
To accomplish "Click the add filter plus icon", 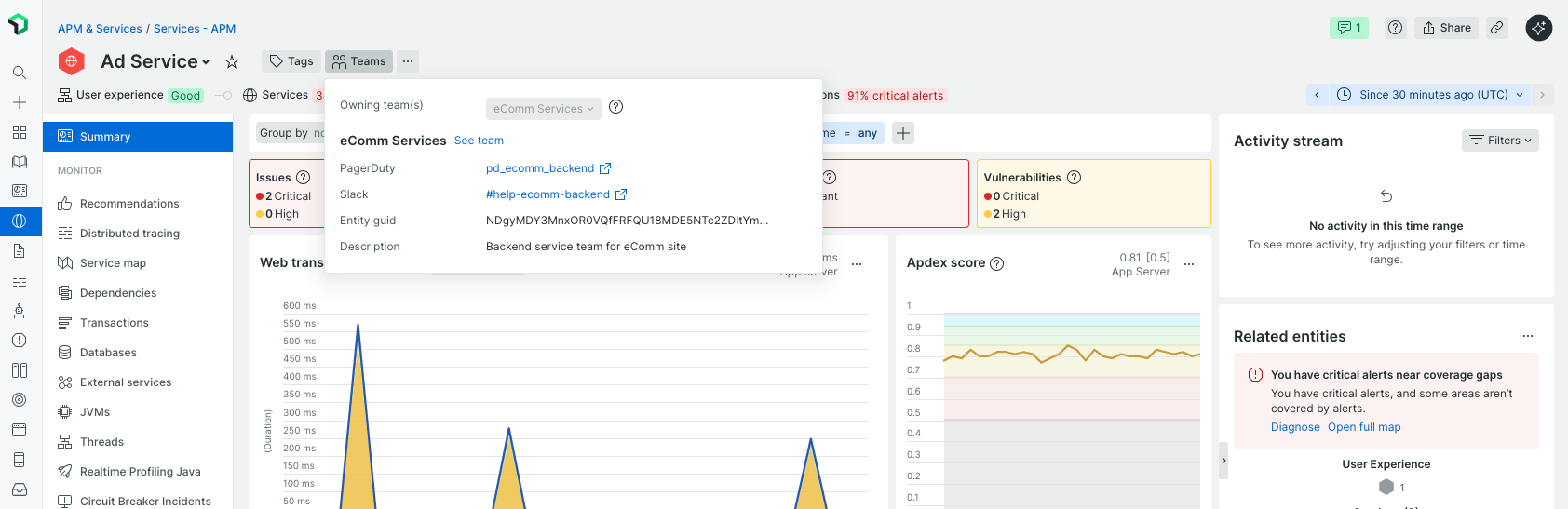I will (x=903, y=133).
